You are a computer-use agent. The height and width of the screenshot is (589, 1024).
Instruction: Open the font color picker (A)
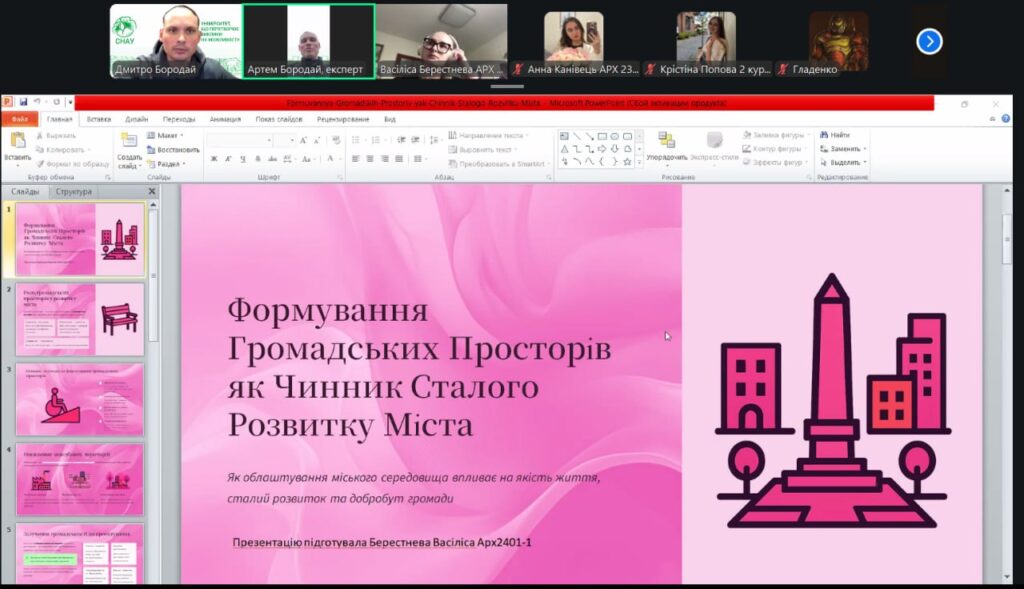tap(331, 159)
